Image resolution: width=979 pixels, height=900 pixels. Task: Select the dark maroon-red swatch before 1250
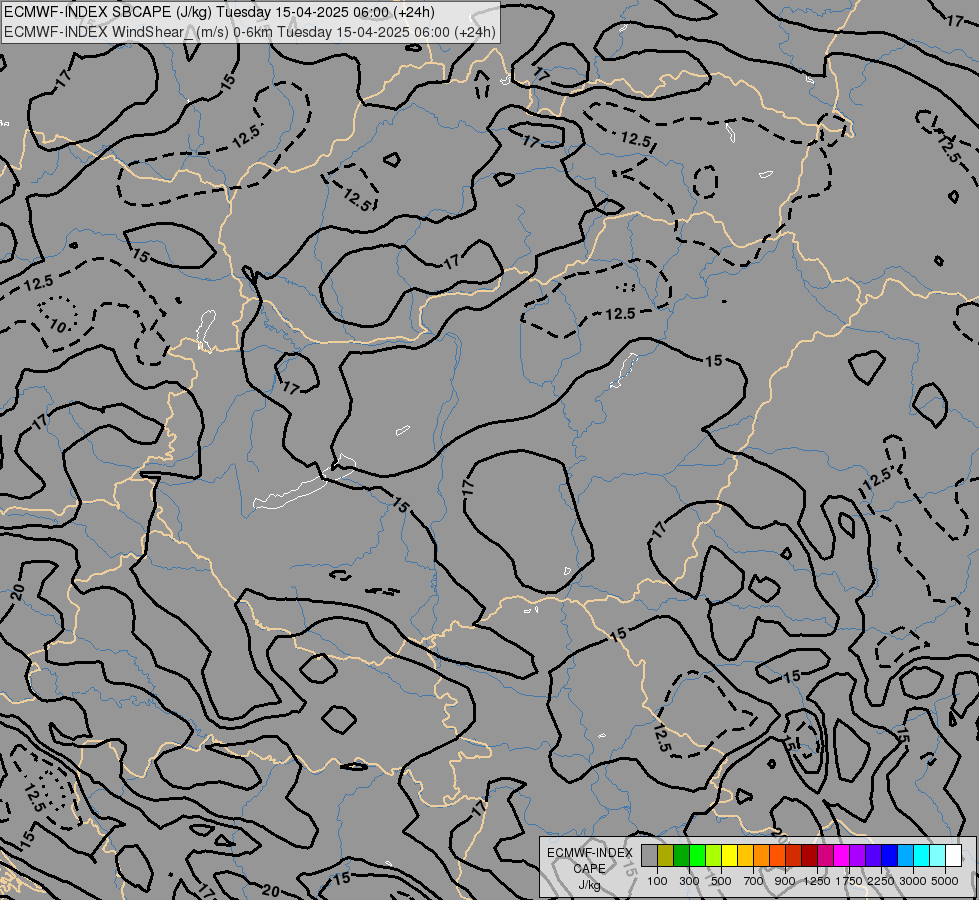coord(810,855)
